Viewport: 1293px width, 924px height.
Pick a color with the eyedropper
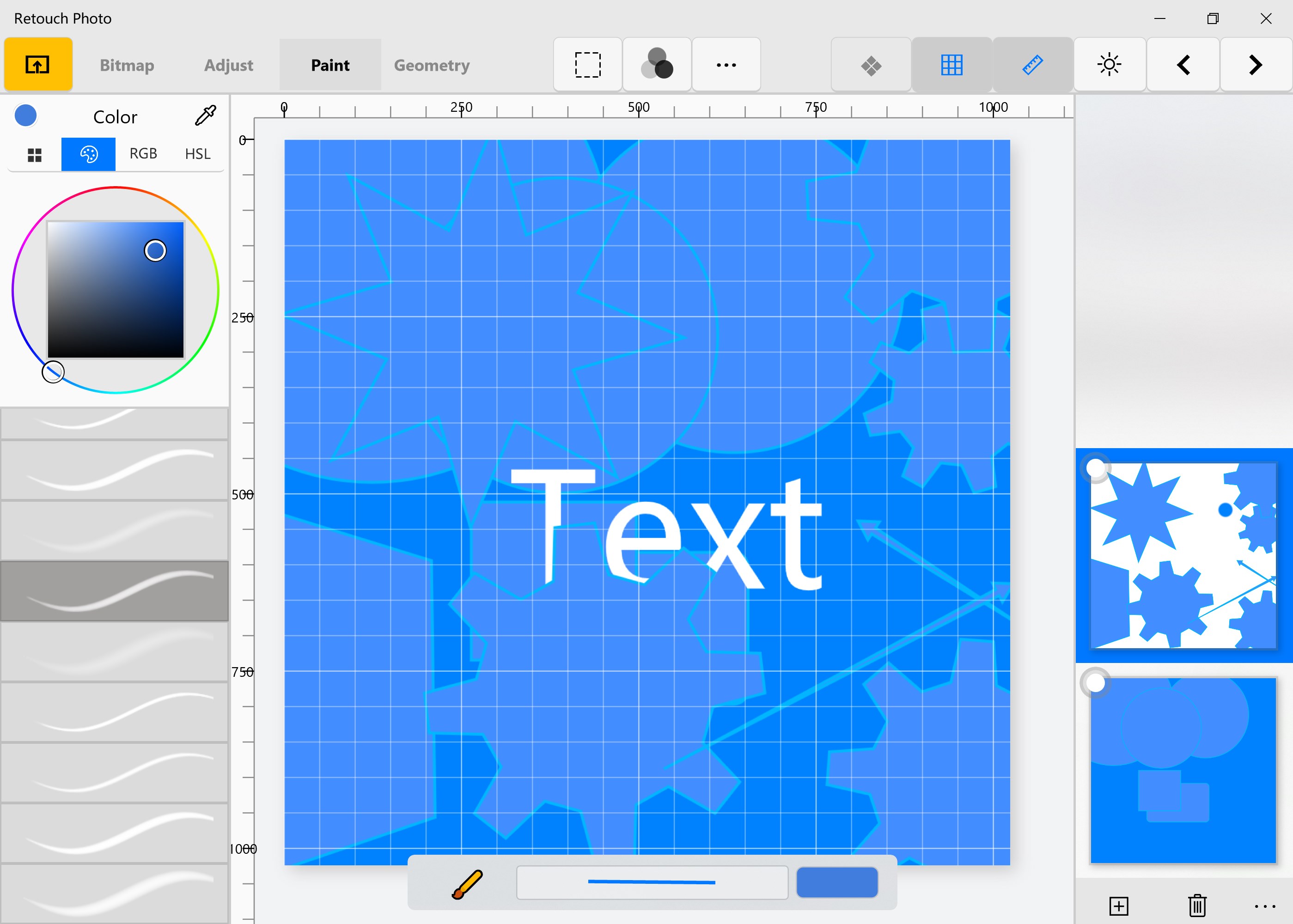click(x=206, y=115)
